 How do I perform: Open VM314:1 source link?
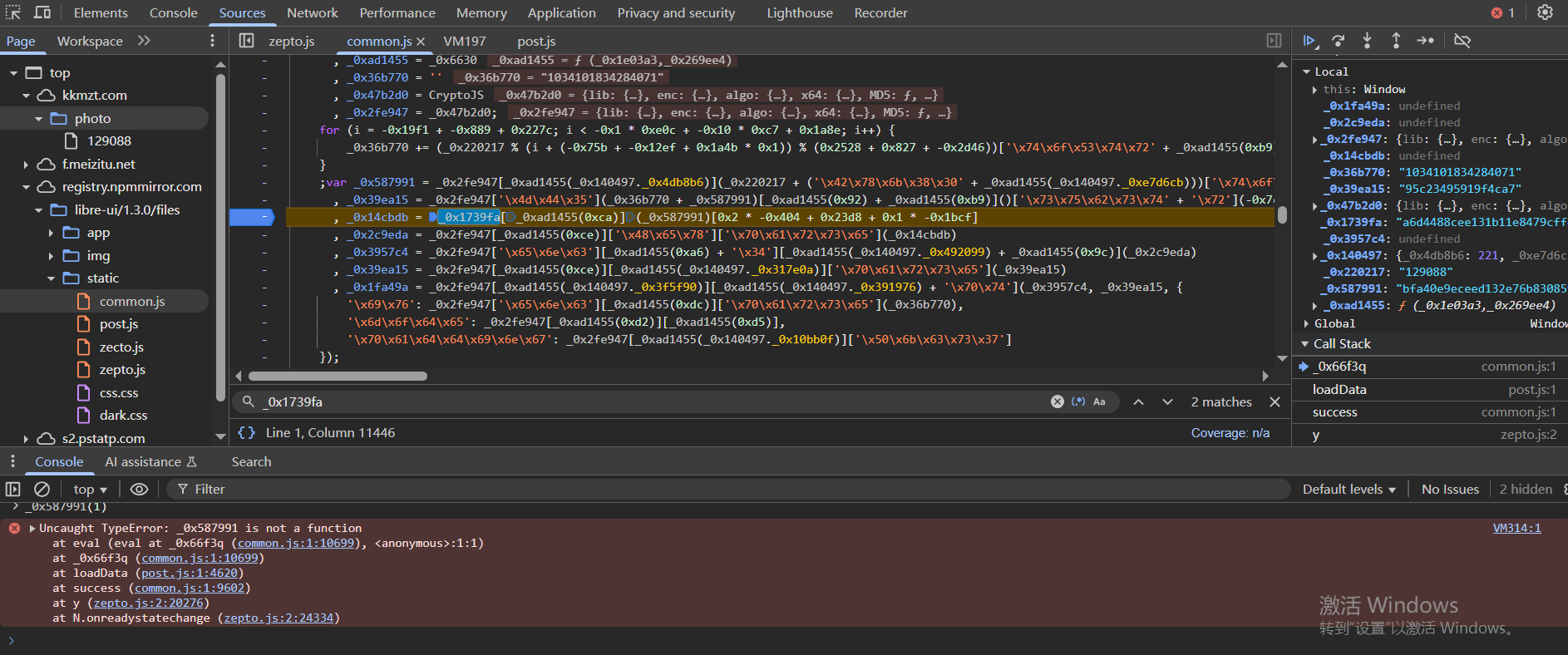1516,528
